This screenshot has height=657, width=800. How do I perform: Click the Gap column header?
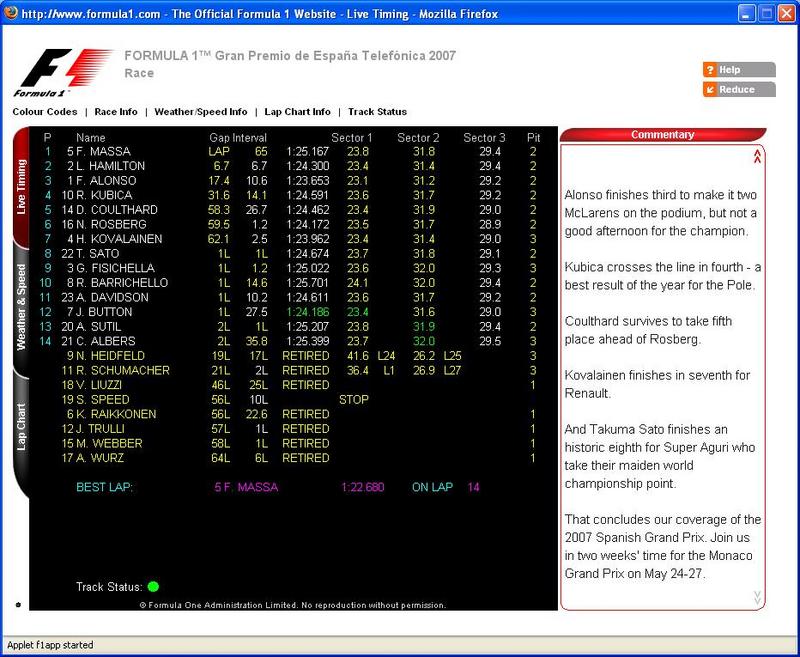219,138
